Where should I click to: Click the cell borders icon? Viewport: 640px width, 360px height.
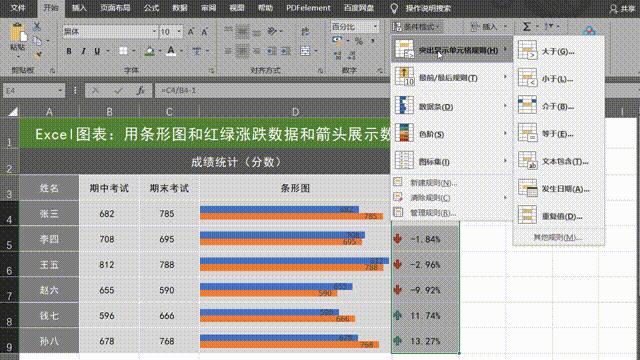[123, 51]
